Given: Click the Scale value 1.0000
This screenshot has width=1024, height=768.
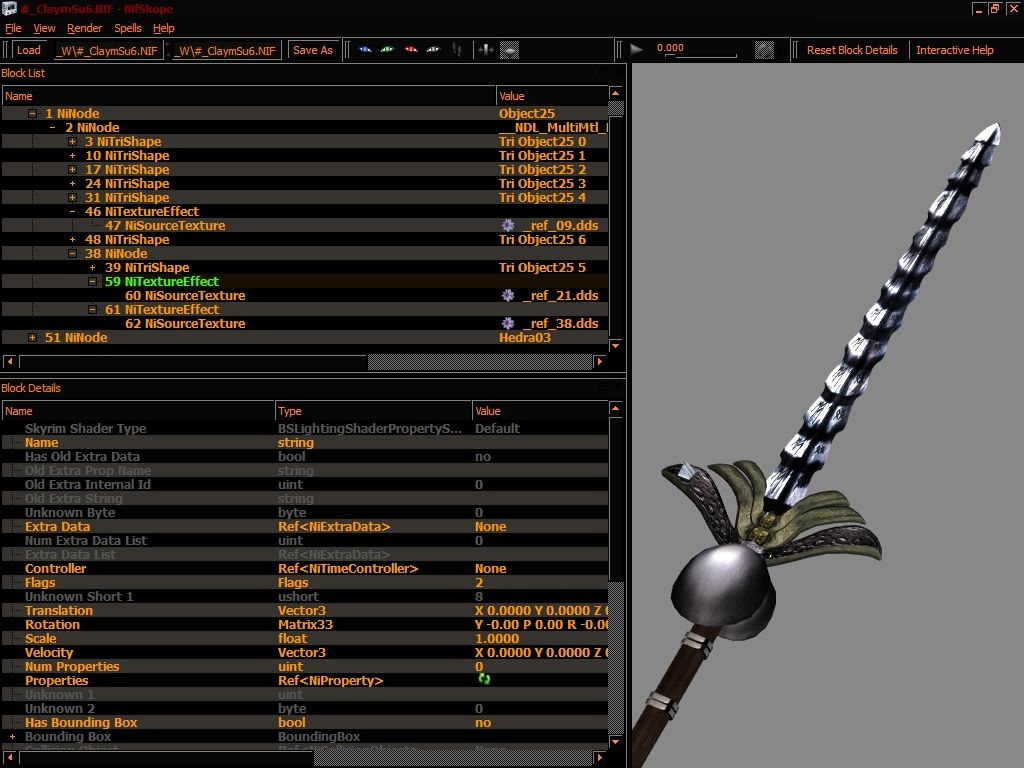Looking at the screenshot, I should [497, 639].
